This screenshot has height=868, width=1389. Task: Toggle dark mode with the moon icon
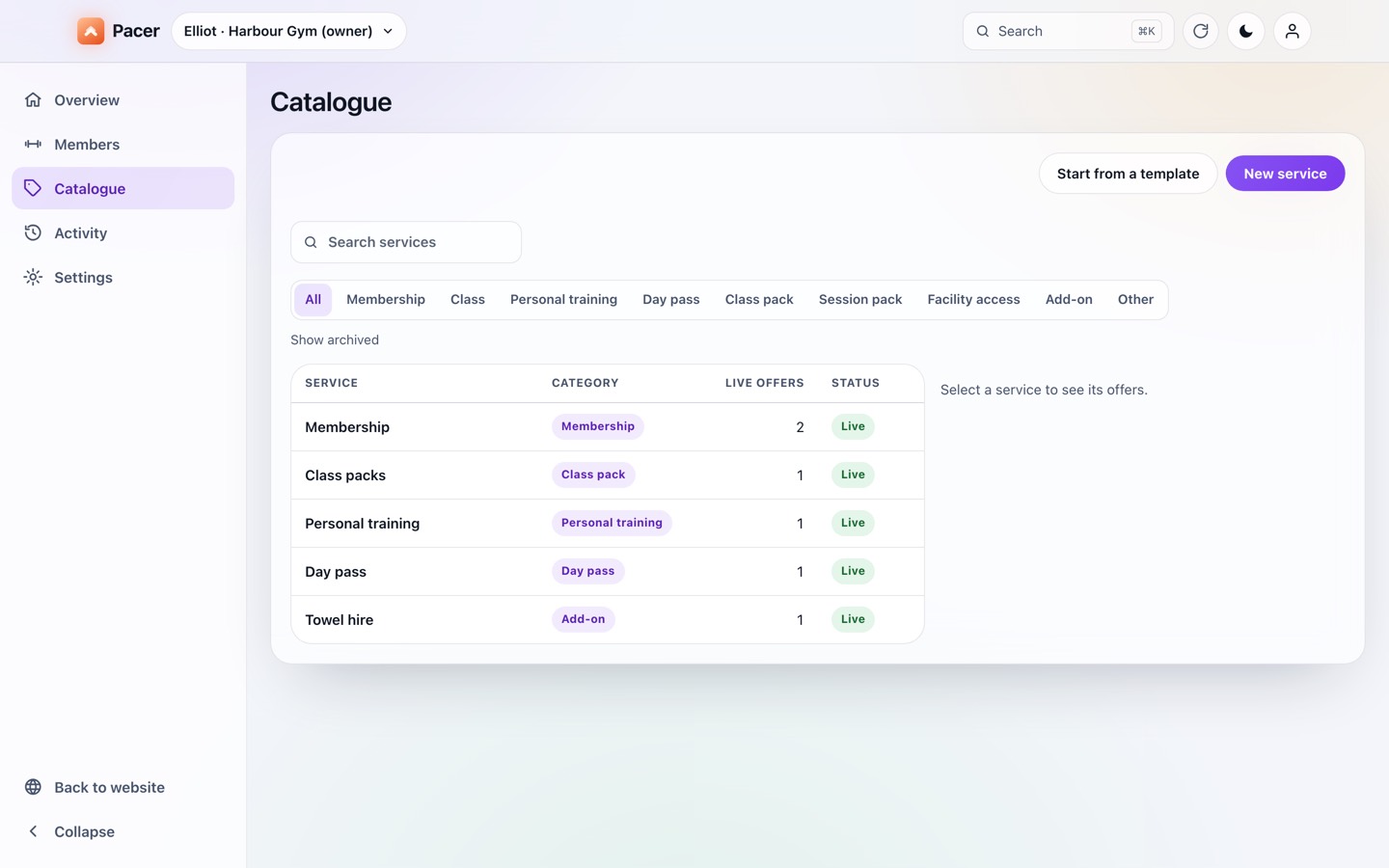pos(1246,31)
